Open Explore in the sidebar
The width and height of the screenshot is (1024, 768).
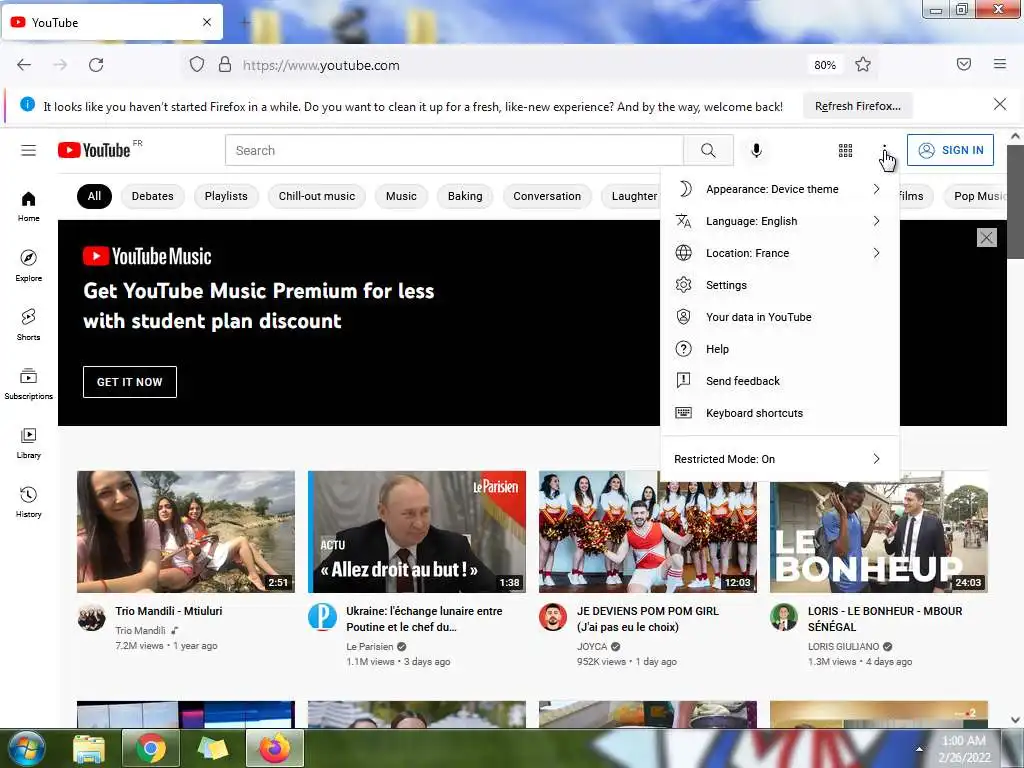[28, 265]
